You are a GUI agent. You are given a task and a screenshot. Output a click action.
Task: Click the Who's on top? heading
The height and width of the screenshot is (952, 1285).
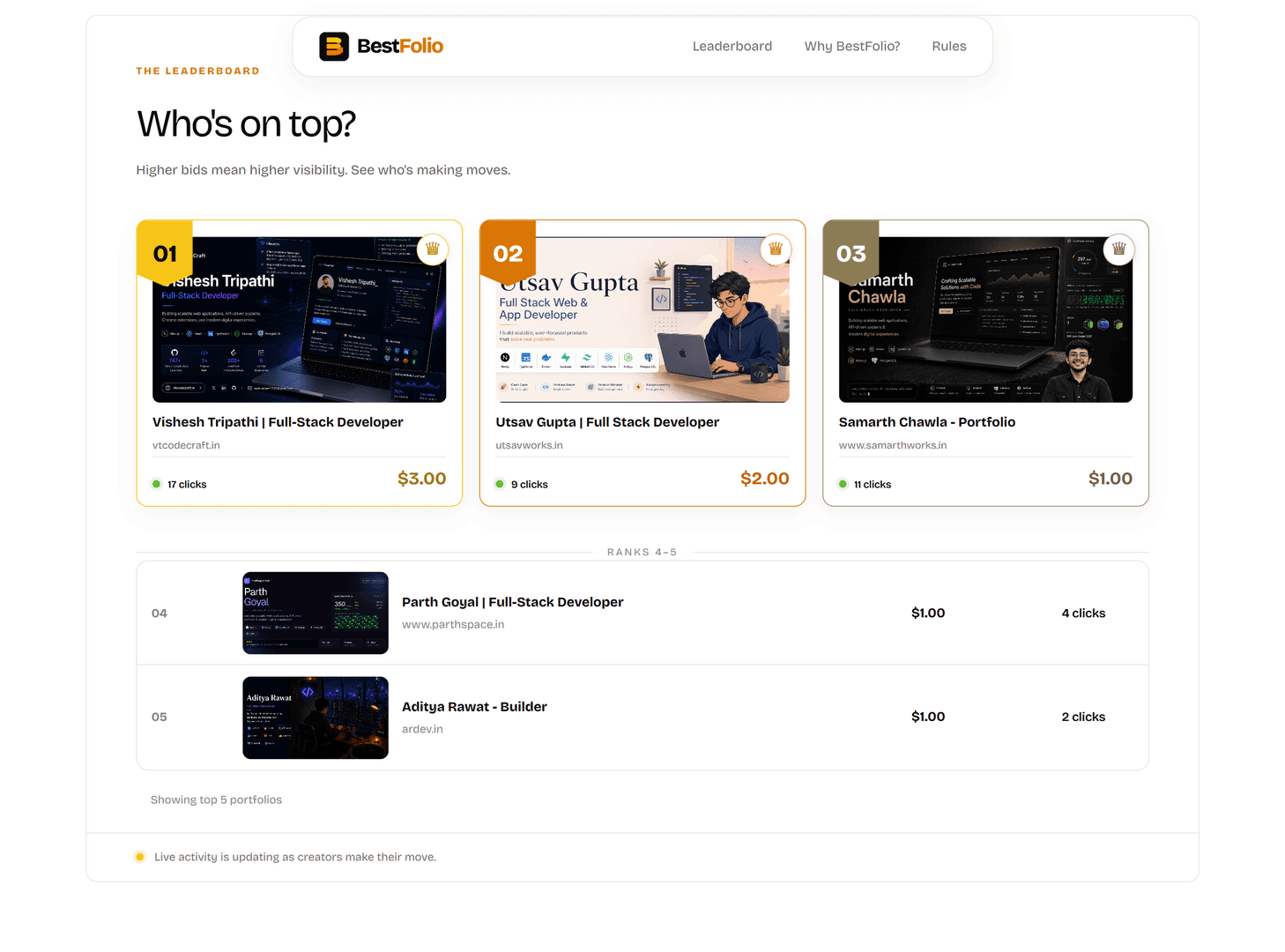click(x=246, y=124)
